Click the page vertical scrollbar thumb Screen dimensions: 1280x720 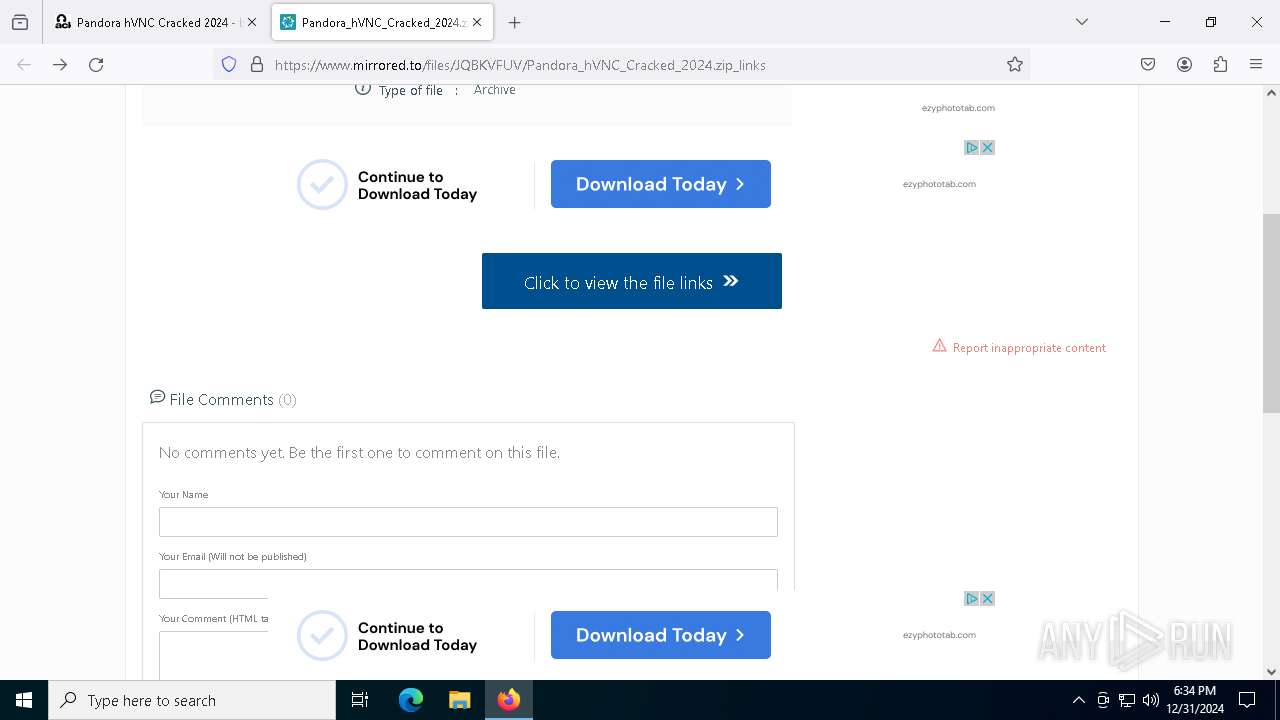[x=1271, y=313]
